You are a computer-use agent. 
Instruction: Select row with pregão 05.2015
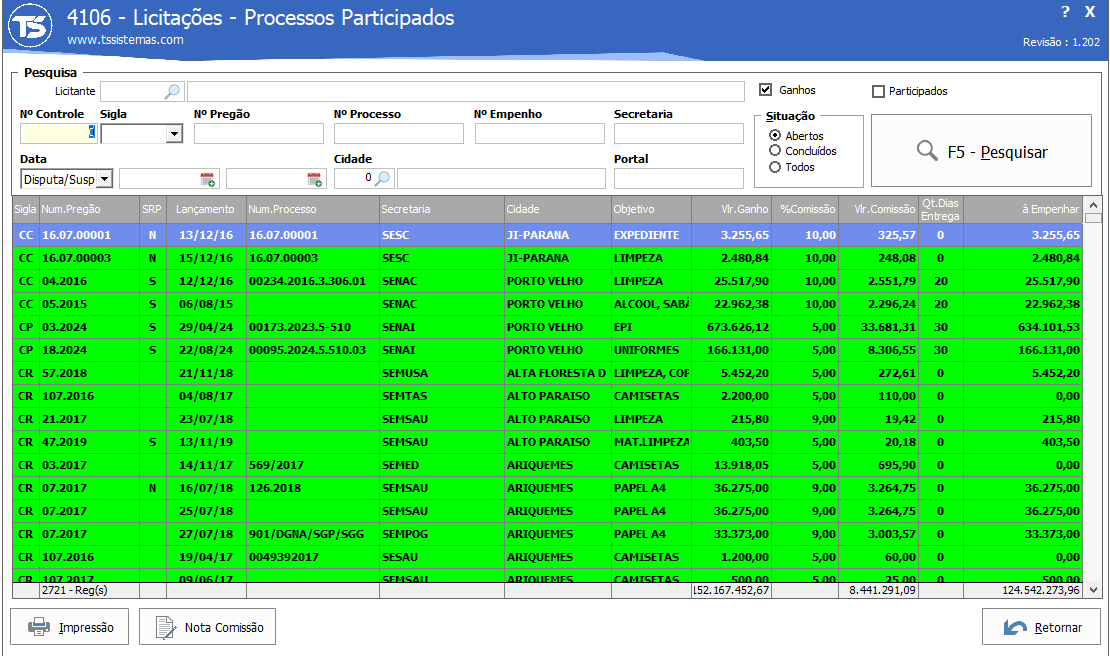pyautogui.click(x=547, y=304)
